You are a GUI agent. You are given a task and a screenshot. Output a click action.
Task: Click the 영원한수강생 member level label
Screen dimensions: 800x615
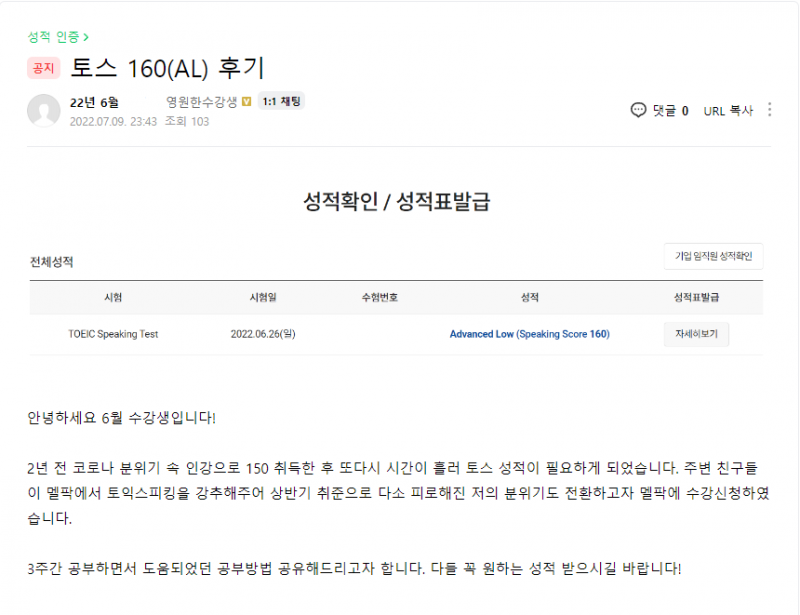tap(201, 102)
